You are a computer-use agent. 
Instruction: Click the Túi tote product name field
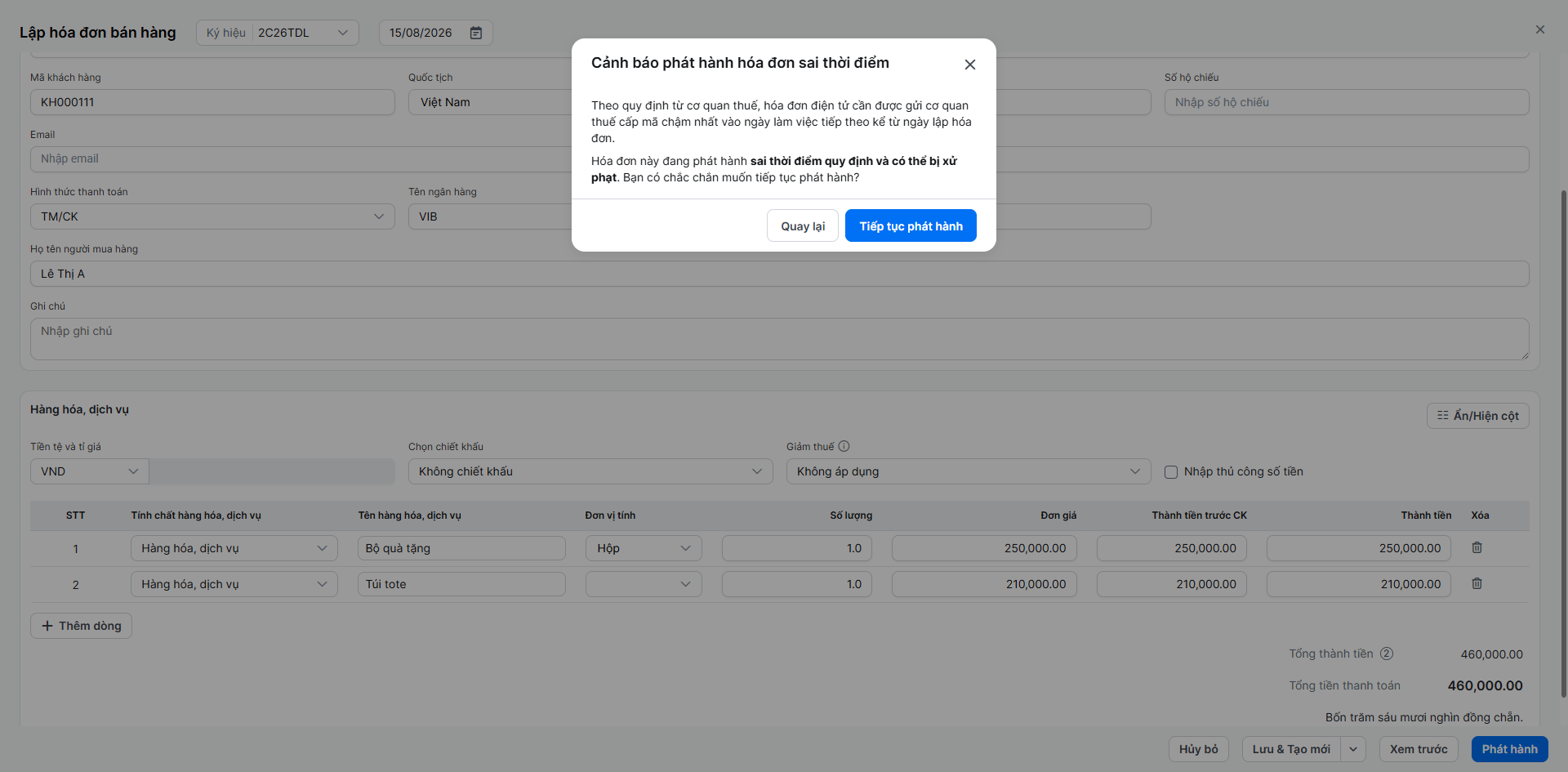pyautogui.click(x=461, y=584)
